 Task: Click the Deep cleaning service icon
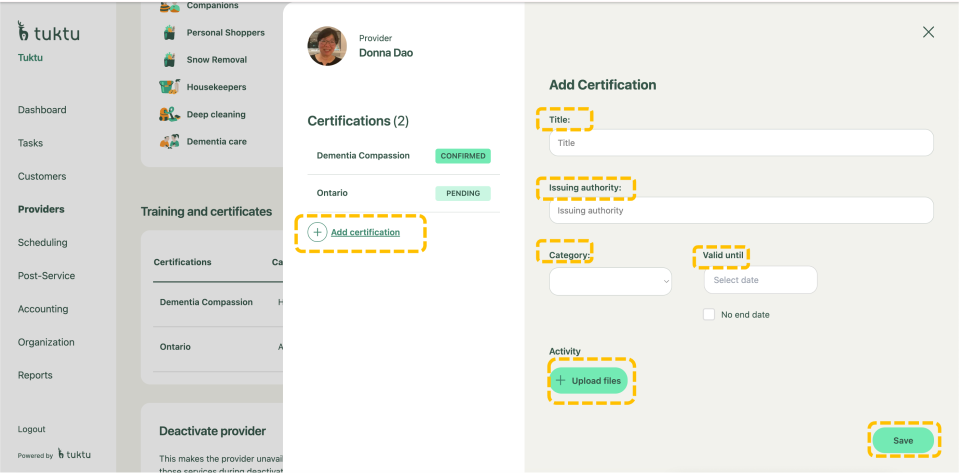coord(170,114)
